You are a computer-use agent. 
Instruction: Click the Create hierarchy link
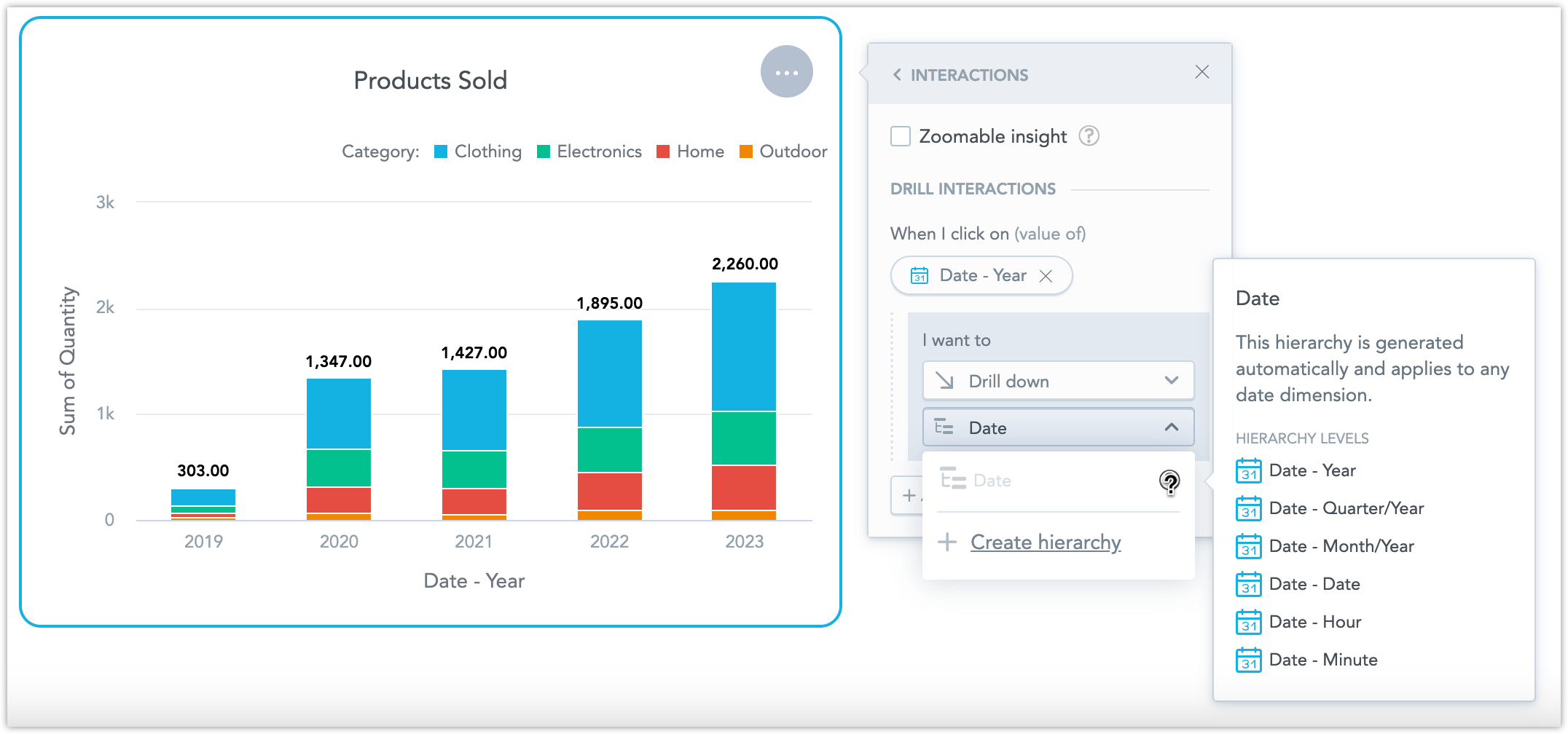coord(1046,542)
